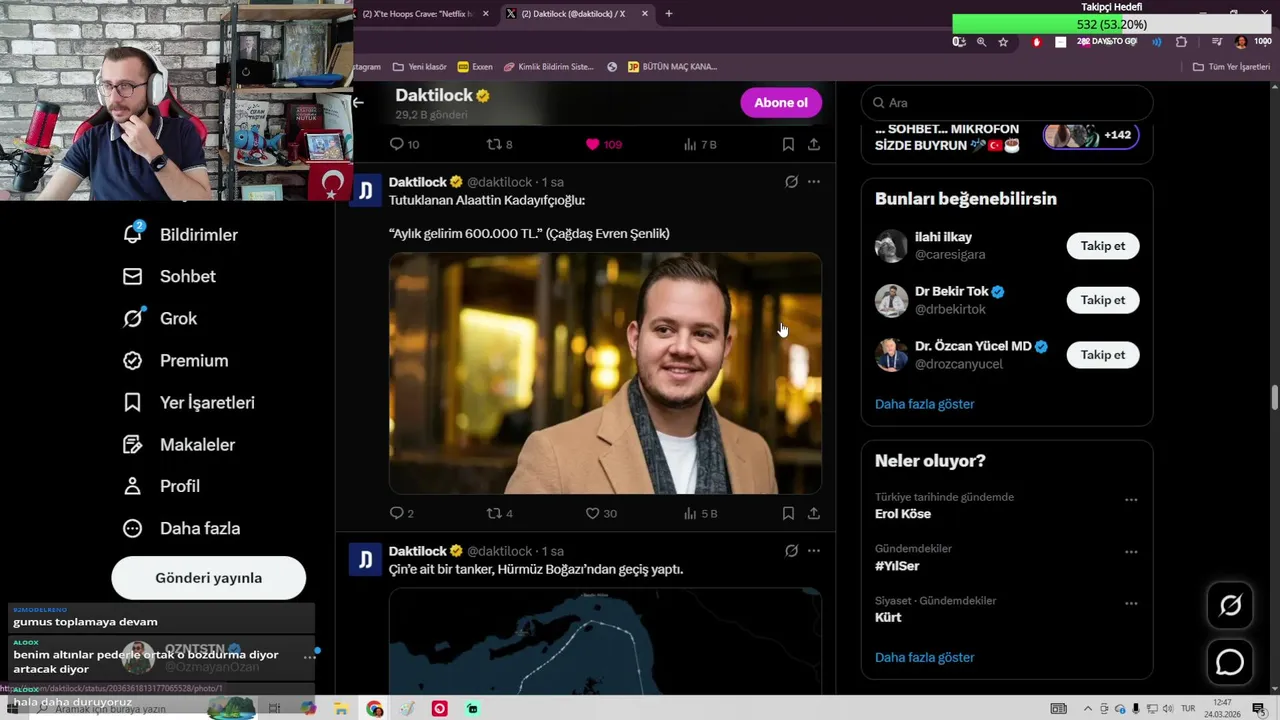Open more options for Erol Köse trend
This screenshot has width=1280, height=720.
1131,500
